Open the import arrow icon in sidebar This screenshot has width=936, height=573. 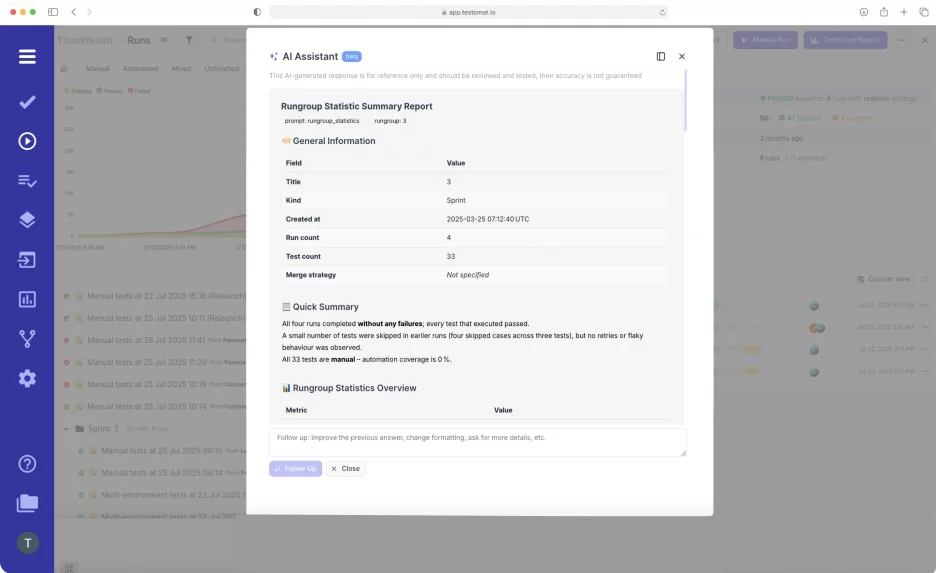click(27, 260)
